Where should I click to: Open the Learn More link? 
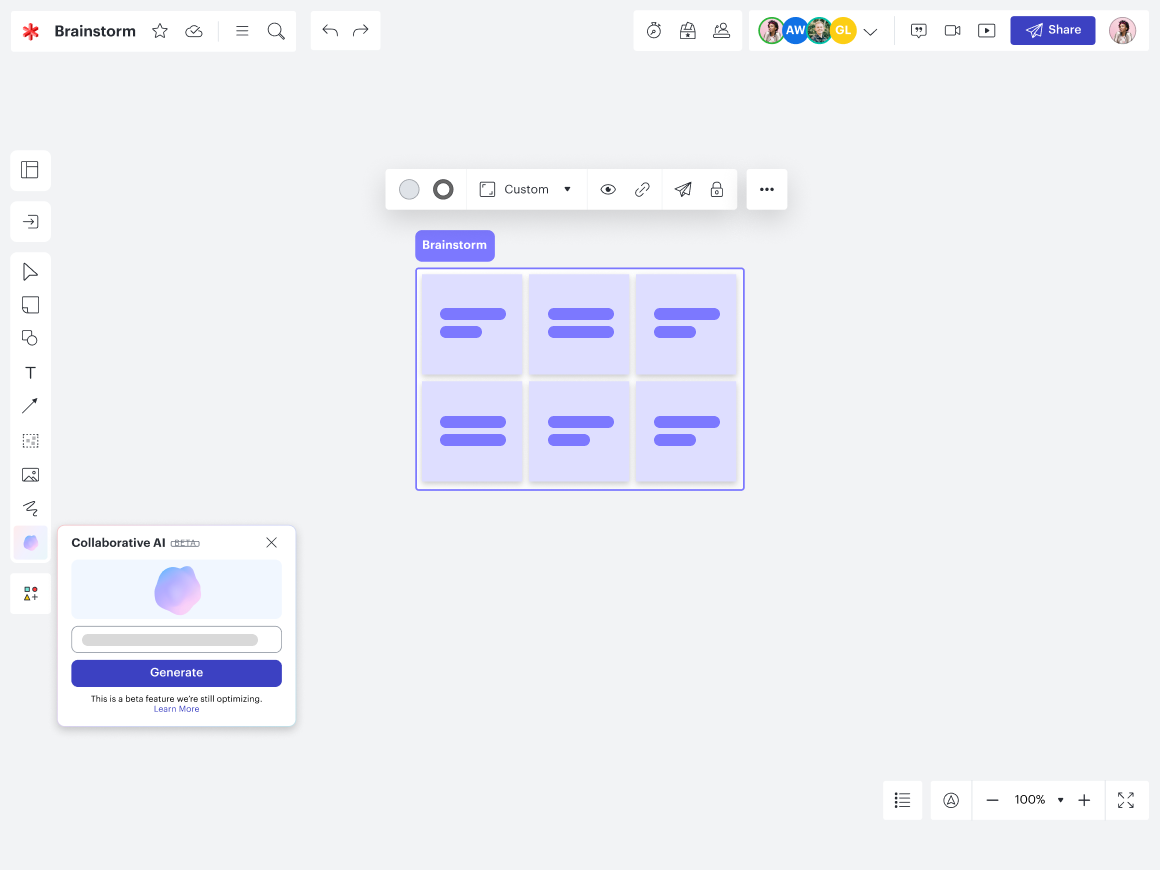pyautogui.click(x=176, y=710)
